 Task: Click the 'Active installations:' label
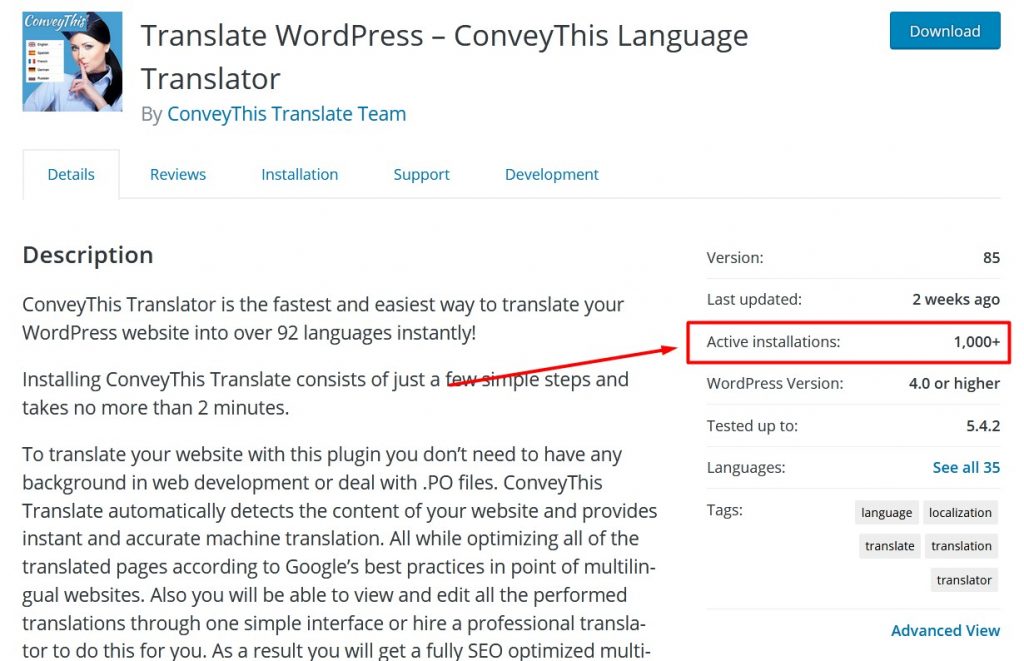click(x=773, y=342)
